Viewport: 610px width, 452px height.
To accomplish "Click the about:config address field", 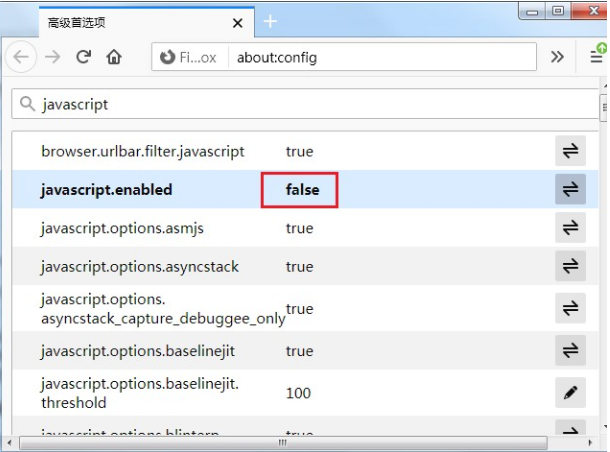I will (380, 58).
